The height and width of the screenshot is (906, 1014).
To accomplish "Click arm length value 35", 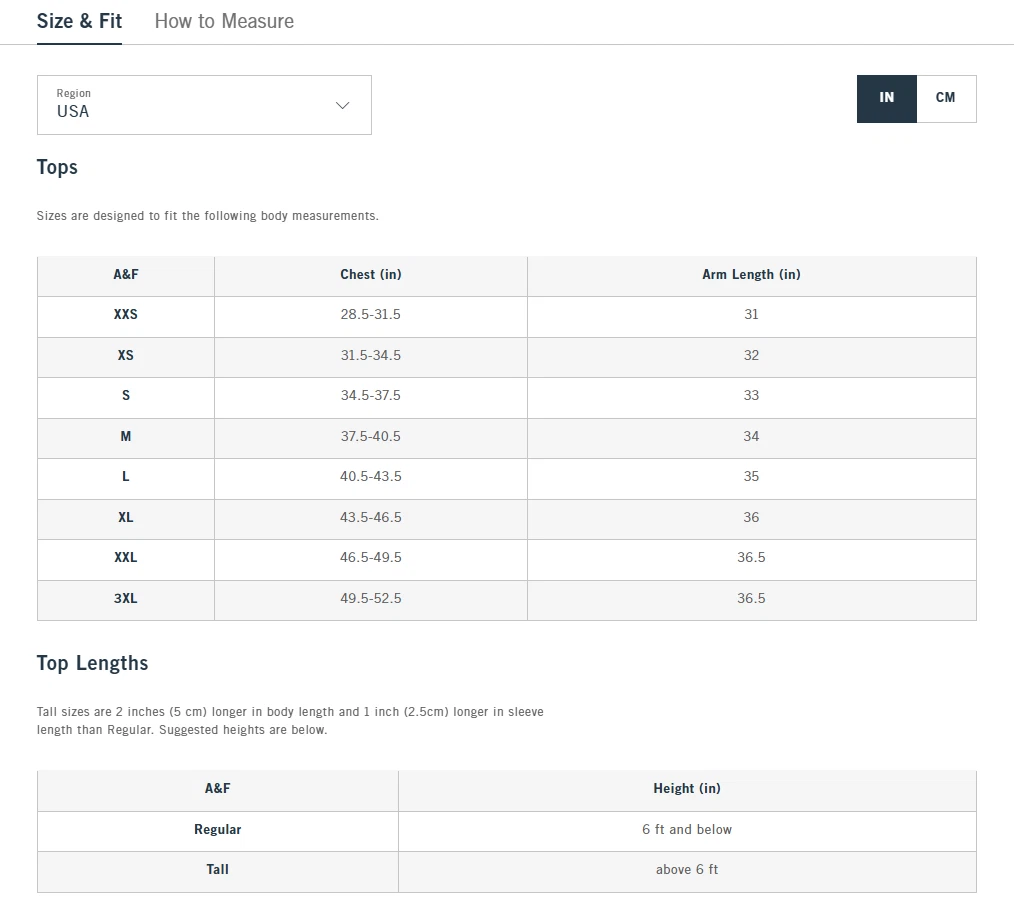I will coord(751,477).
